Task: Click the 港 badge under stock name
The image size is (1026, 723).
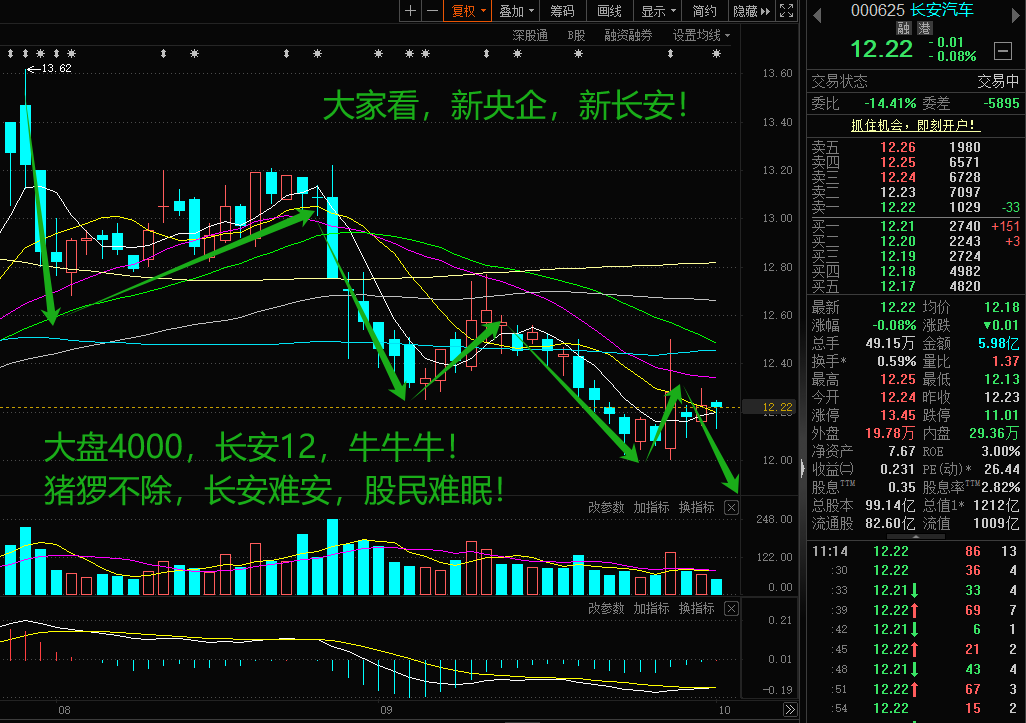Action: pos(924,28)
